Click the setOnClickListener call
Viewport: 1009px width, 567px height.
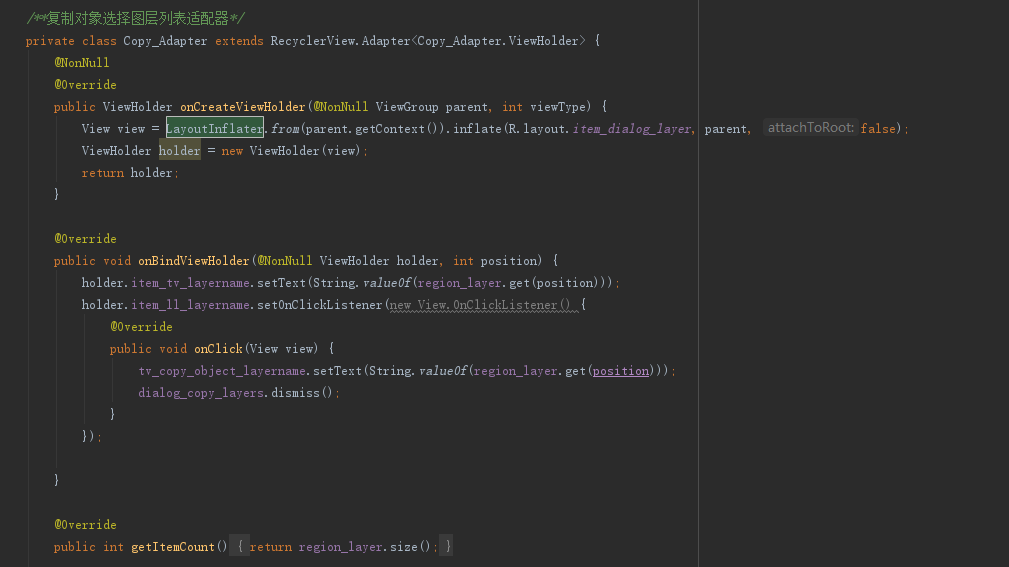(320, 304)
